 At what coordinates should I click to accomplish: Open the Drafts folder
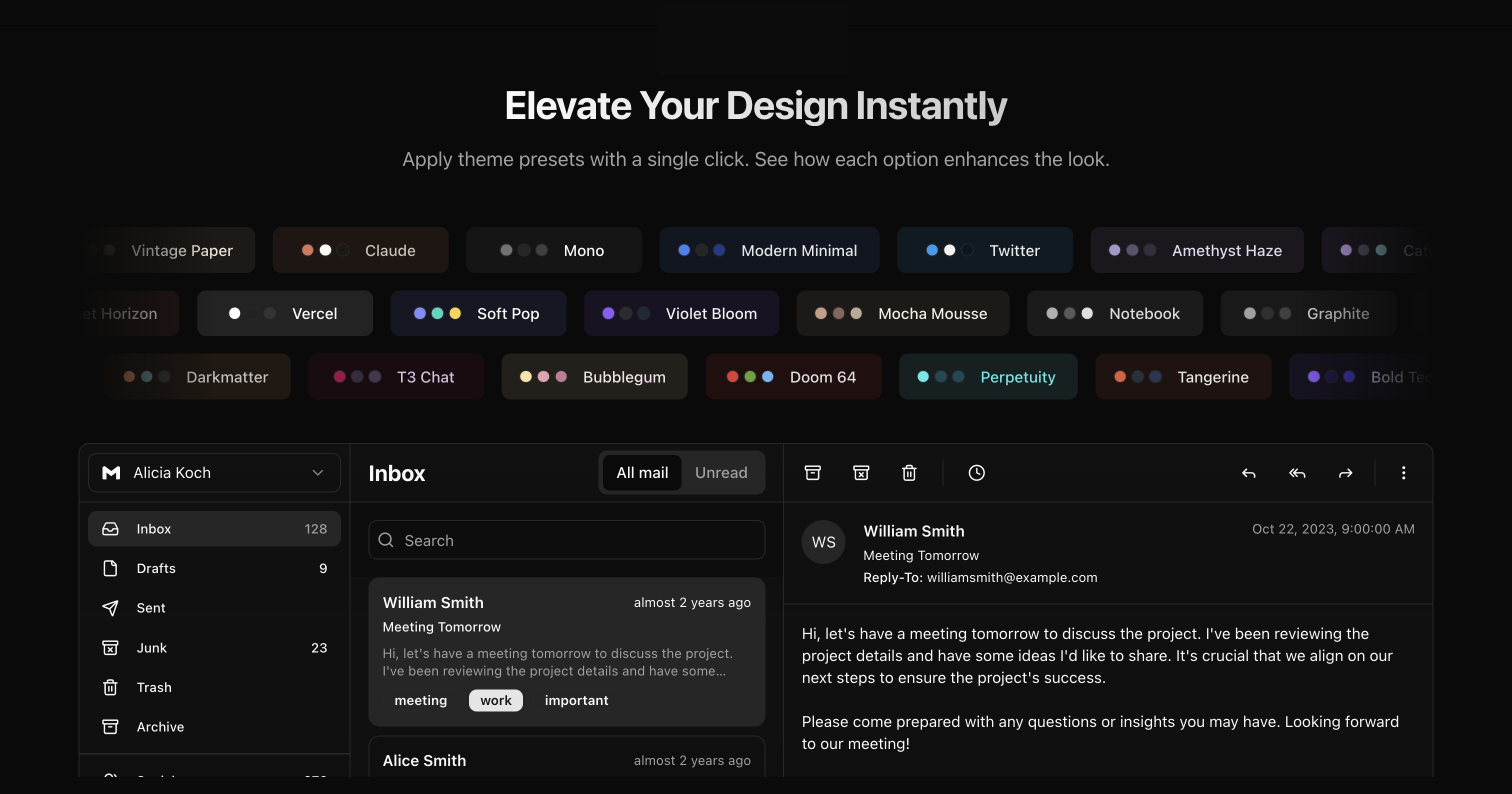(156, 568)
